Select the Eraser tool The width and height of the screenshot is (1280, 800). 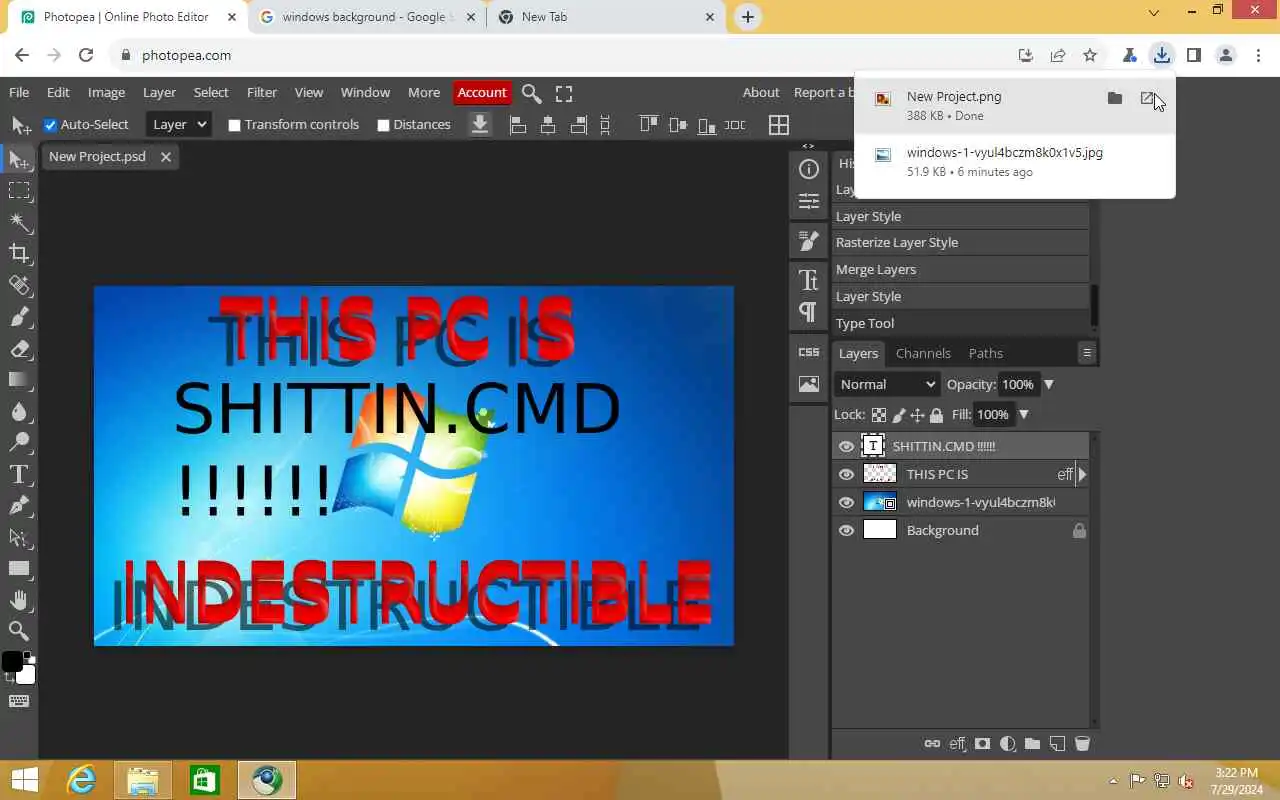pyautogui.click(x=19, y=349)
